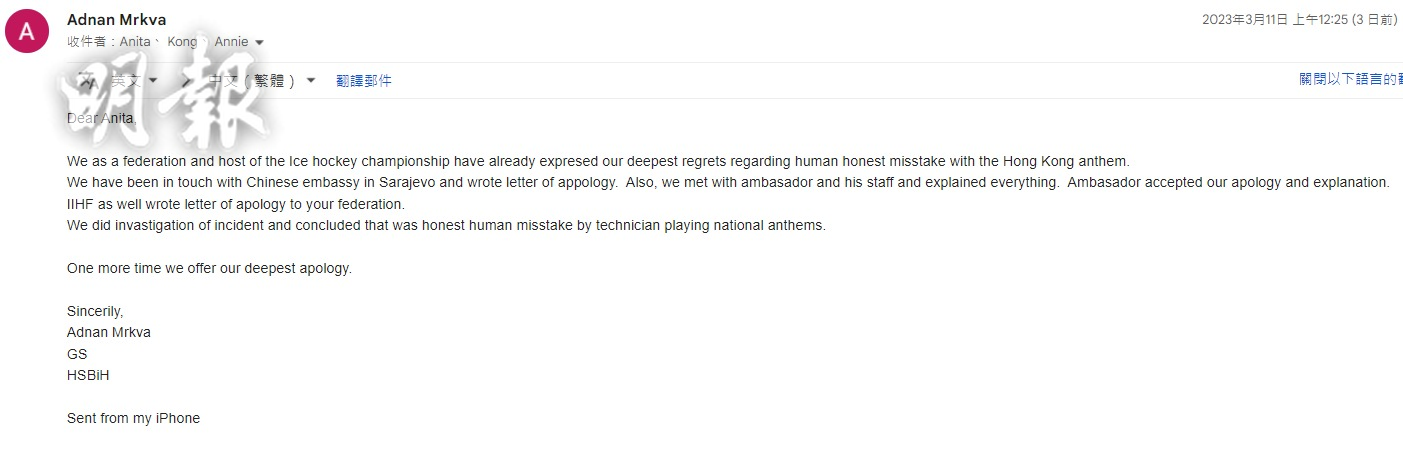Click Adnan Mrkva in the email signature
The height and width of the screenshot is (457, 1403).
point(109,332)
